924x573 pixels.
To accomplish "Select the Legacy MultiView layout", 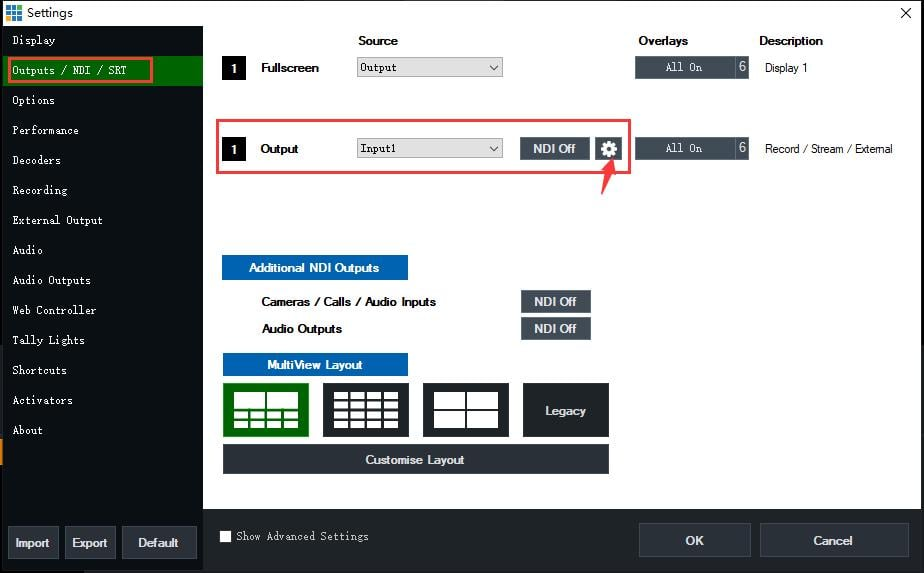I will 565,410.
